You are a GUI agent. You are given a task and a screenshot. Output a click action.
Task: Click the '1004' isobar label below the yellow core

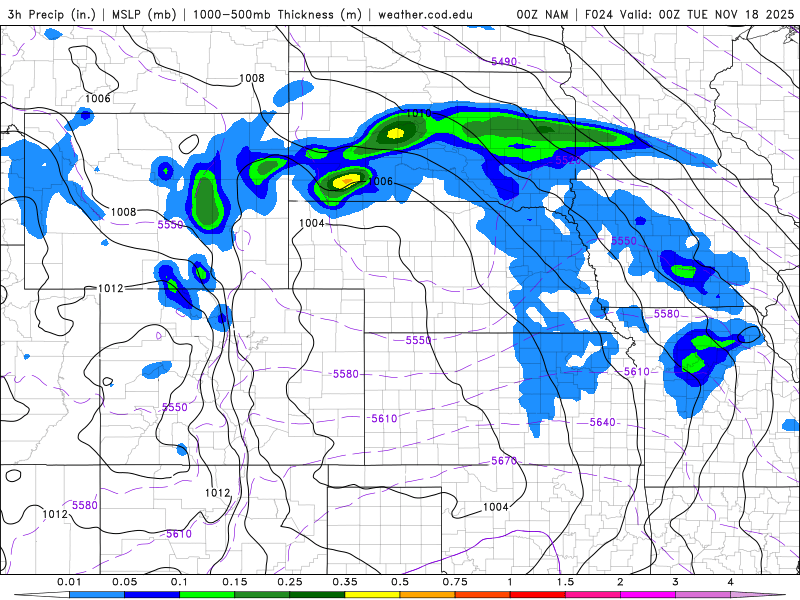[312, 223]
